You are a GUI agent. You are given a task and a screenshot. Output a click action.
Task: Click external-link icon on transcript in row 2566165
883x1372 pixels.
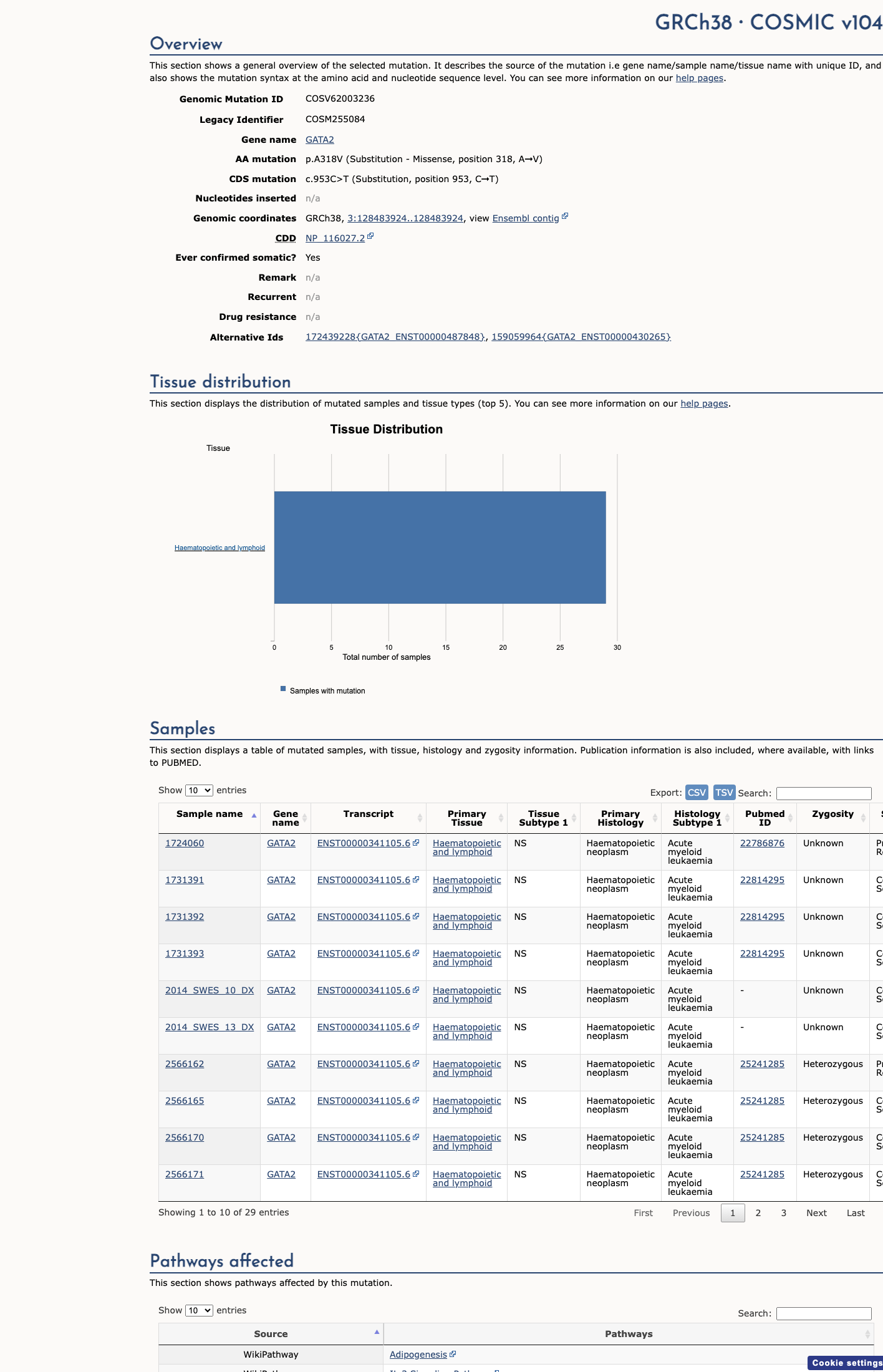416,1100
